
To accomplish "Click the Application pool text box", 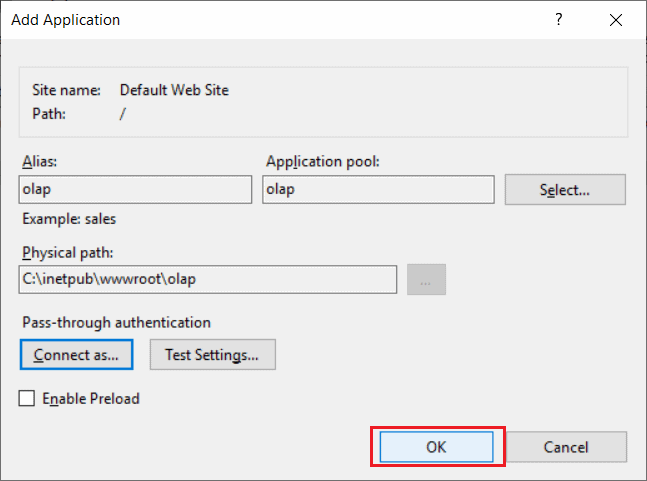I will [378, 190].
